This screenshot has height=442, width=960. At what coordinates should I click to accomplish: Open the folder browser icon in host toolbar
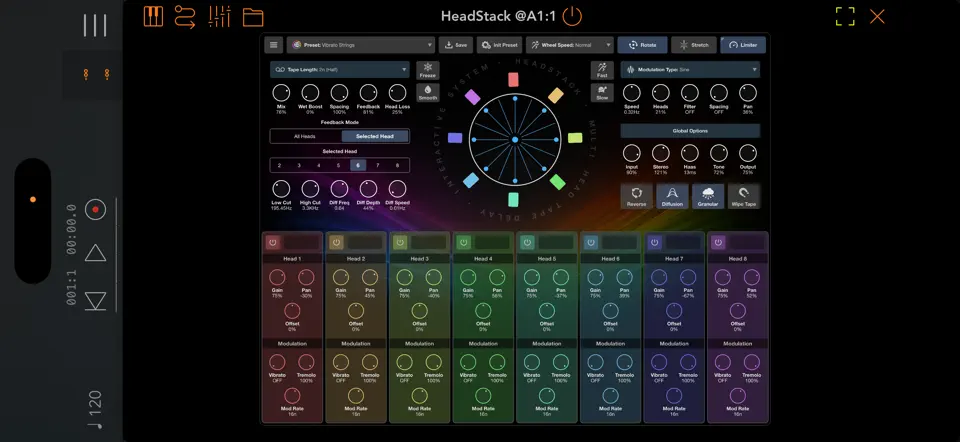point(253,17)
